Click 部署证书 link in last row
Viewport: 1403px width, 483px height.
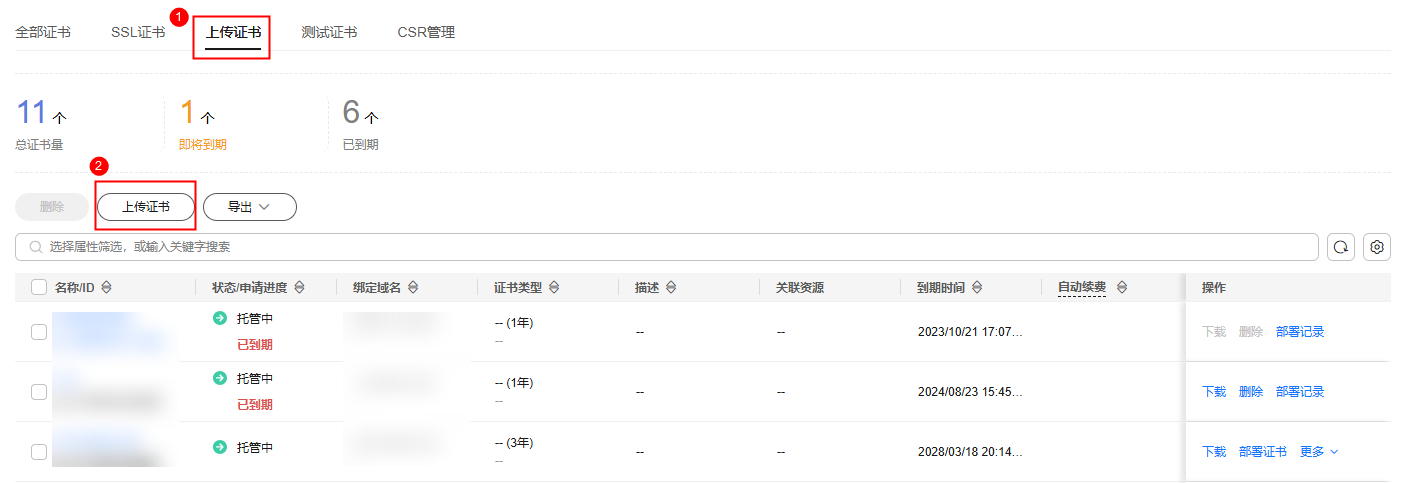coord(1262,452)
